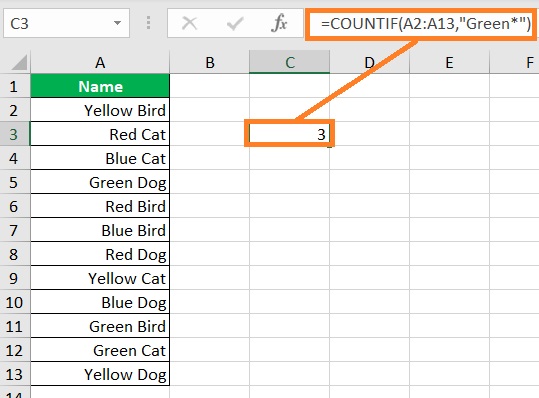Click the green Name header cell
This screenshot has width=539, height=398.
point(100,86)
